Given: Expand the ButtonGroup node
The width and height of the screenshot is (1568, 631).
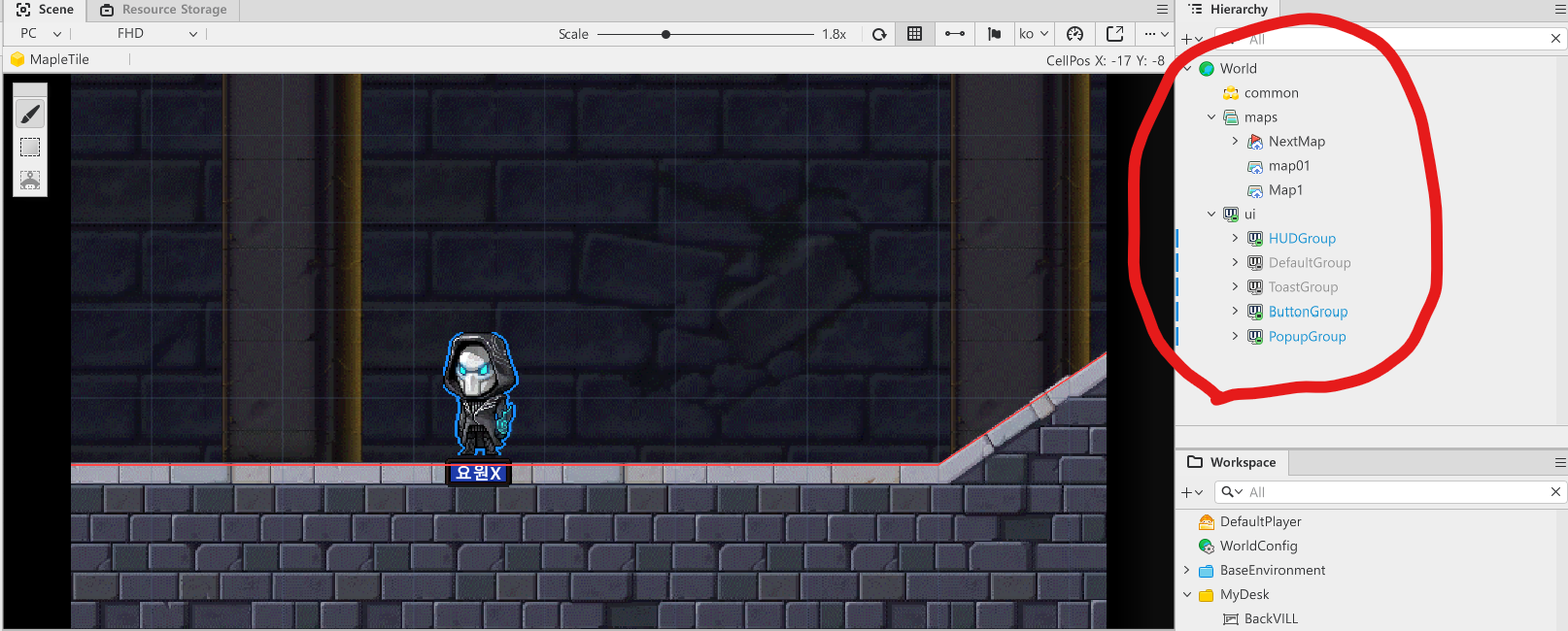Looking at the screenshot, I should (x=1236, y=312).
